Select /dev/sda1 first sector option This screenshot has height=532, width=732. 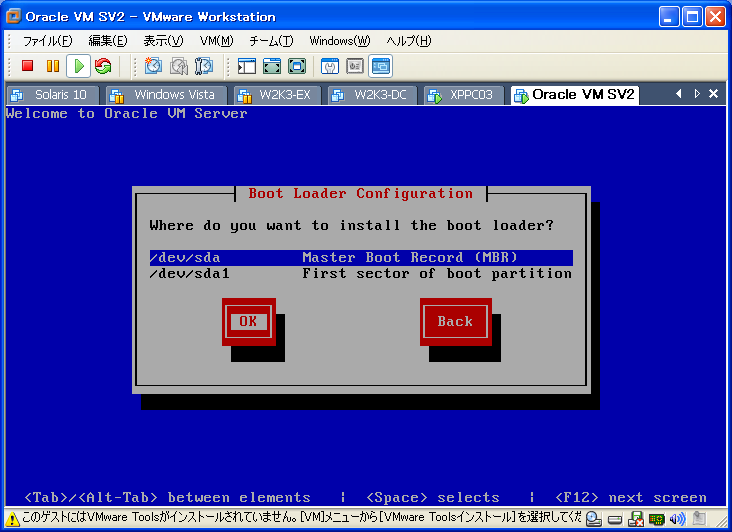361,273
